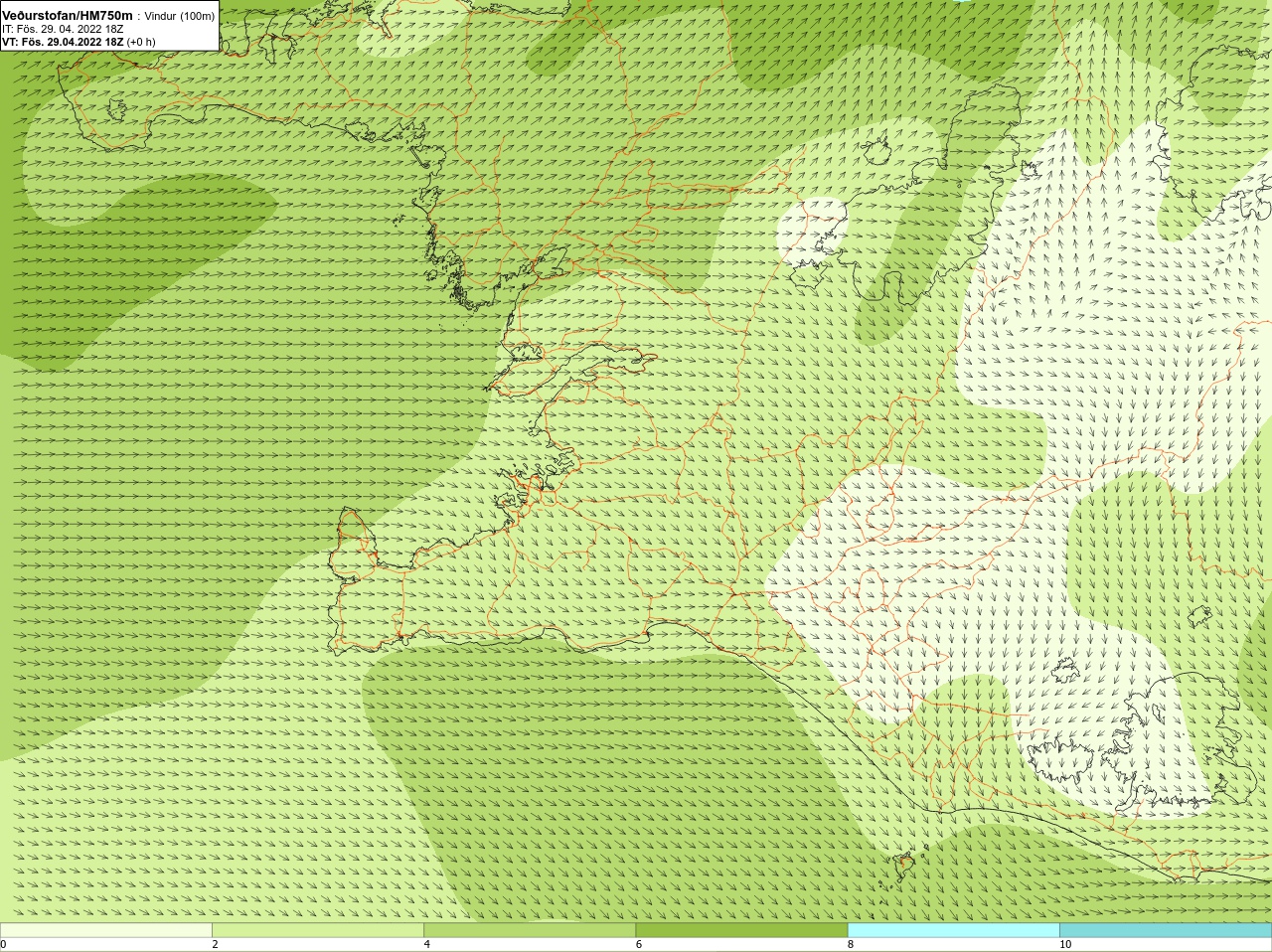Click the 0–2 white legend swatch
The image size is (1272, 952).
(x=105, y=930)
